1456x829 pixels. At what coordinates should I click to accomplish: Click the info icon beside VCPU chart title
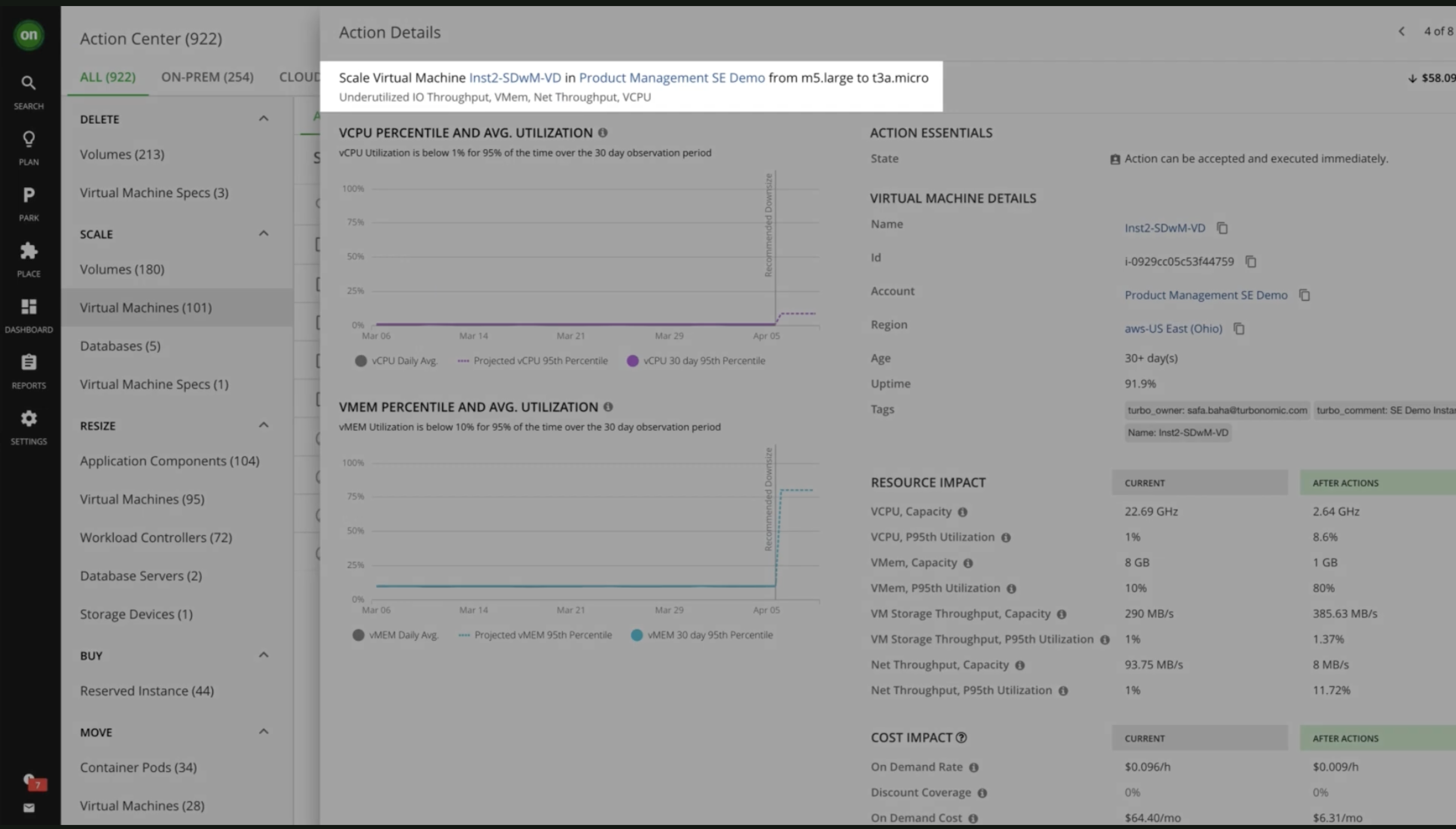point(603,132)
